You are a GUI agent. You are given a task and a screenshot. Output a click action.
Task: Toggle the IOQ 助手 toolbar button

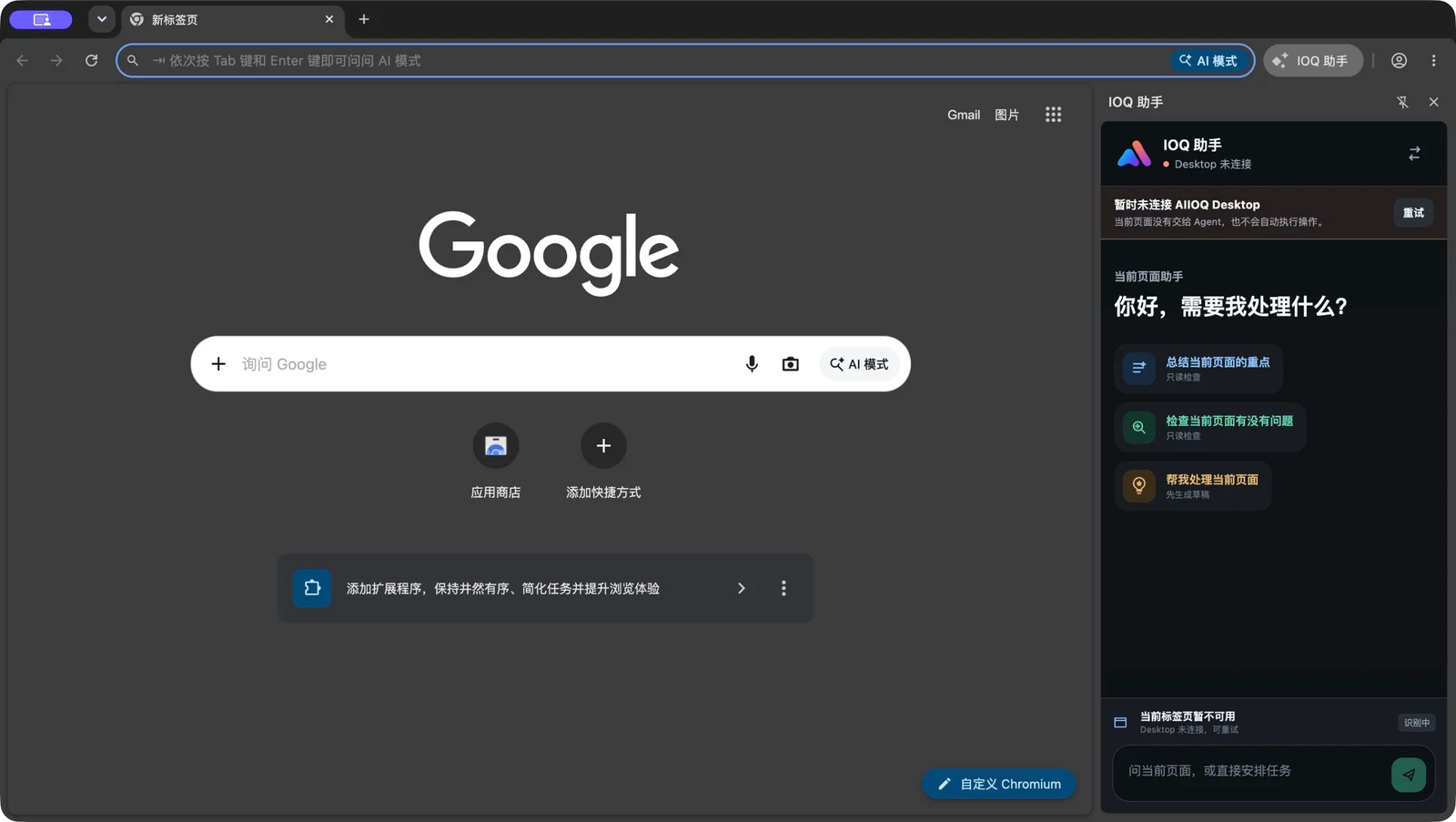[x=1313, y=60]
